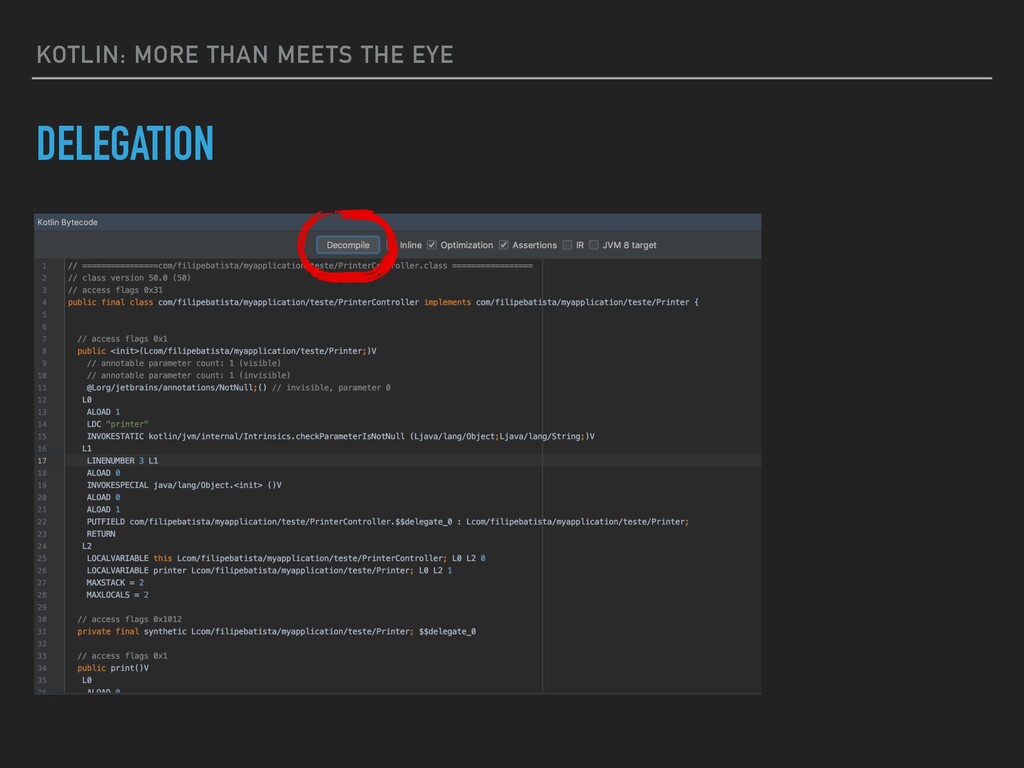Click the 'LDC "printer"' line
Screen dimensions: 1024x768
pyautogui.click(x=118, y=424)
